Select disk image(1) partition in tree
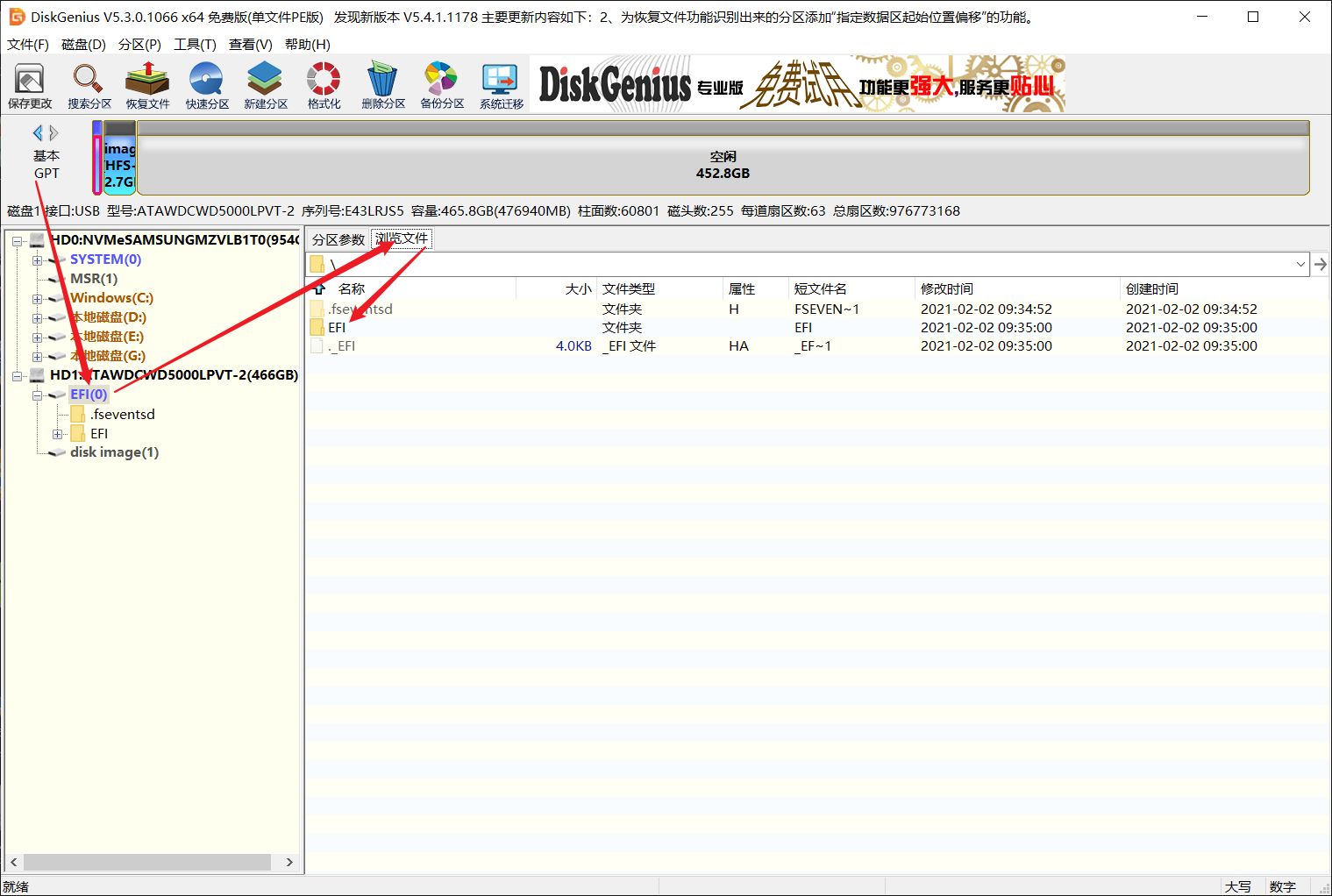 coord(114,452)
